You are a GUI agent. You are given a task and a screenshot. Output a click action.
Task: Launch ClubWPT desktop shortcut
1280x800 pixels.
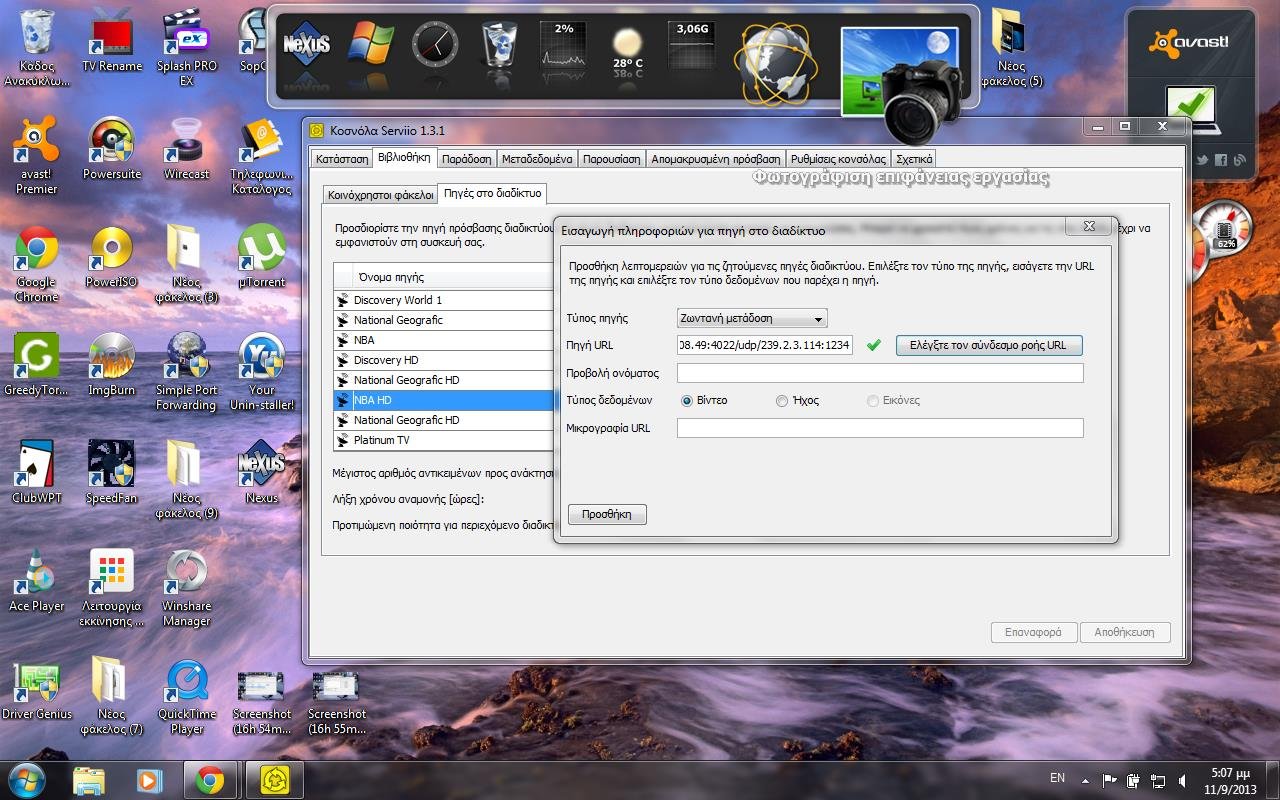37,472
